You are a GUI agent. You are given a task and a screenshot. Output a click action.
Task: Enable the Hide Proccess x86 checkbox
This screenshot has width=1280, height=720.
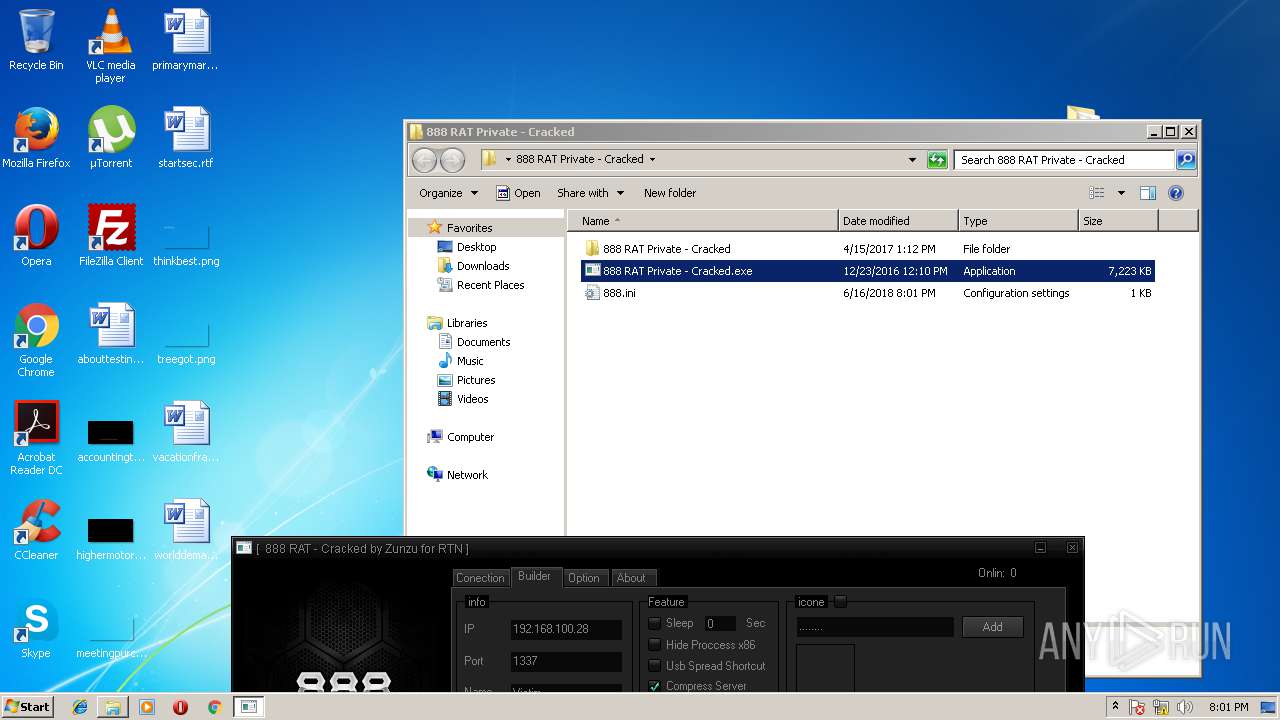[x=655, y=645]
